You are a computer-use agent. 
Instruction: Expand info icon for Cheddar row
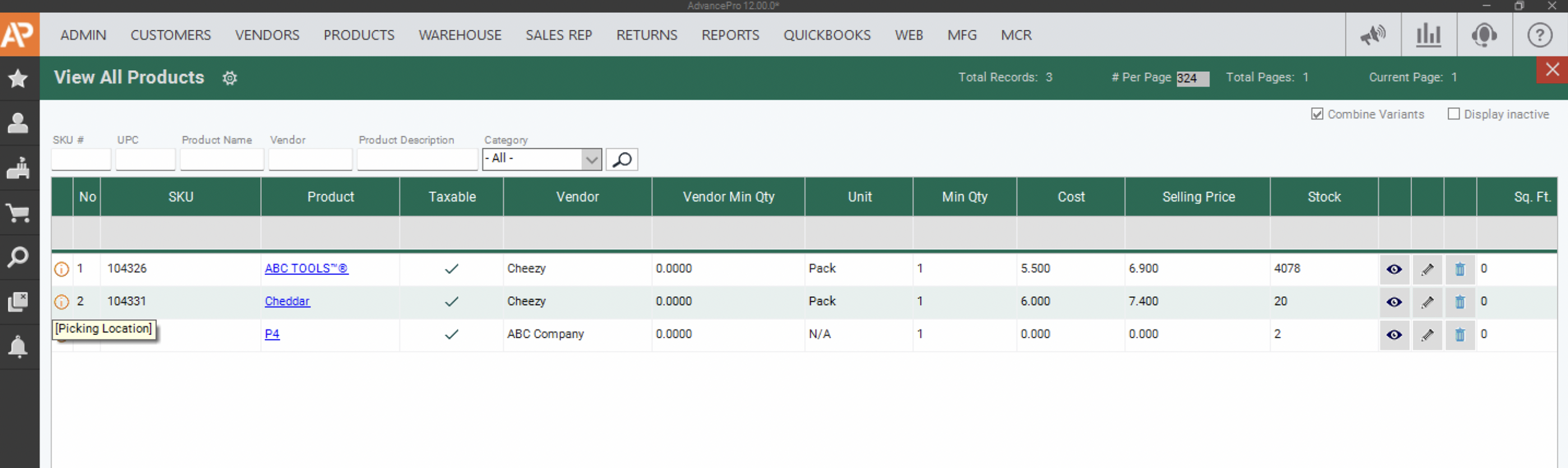click(x=62, y=302)
